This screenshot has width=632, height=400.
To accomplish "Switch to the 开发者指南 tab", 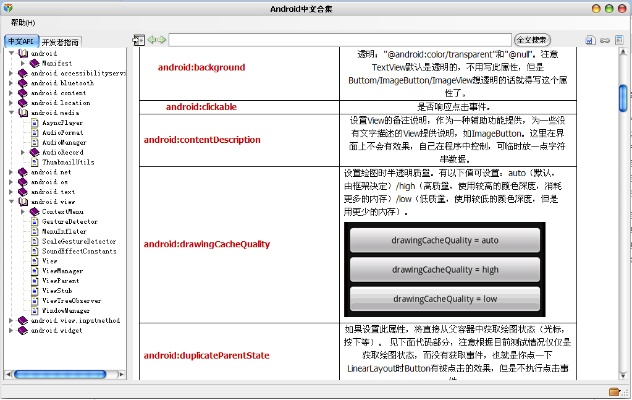I will point(61,42).
